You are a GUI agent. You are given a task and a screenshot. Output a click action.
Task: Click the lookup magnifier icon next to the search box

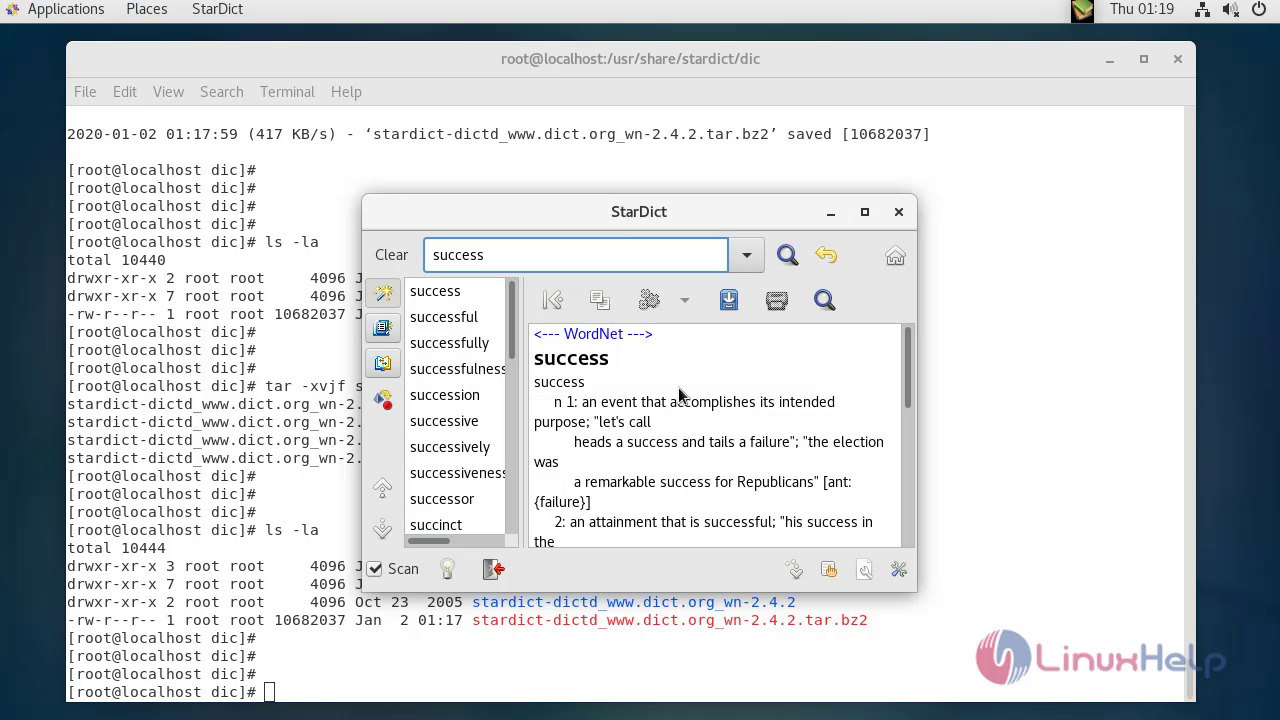click(787, 255)
